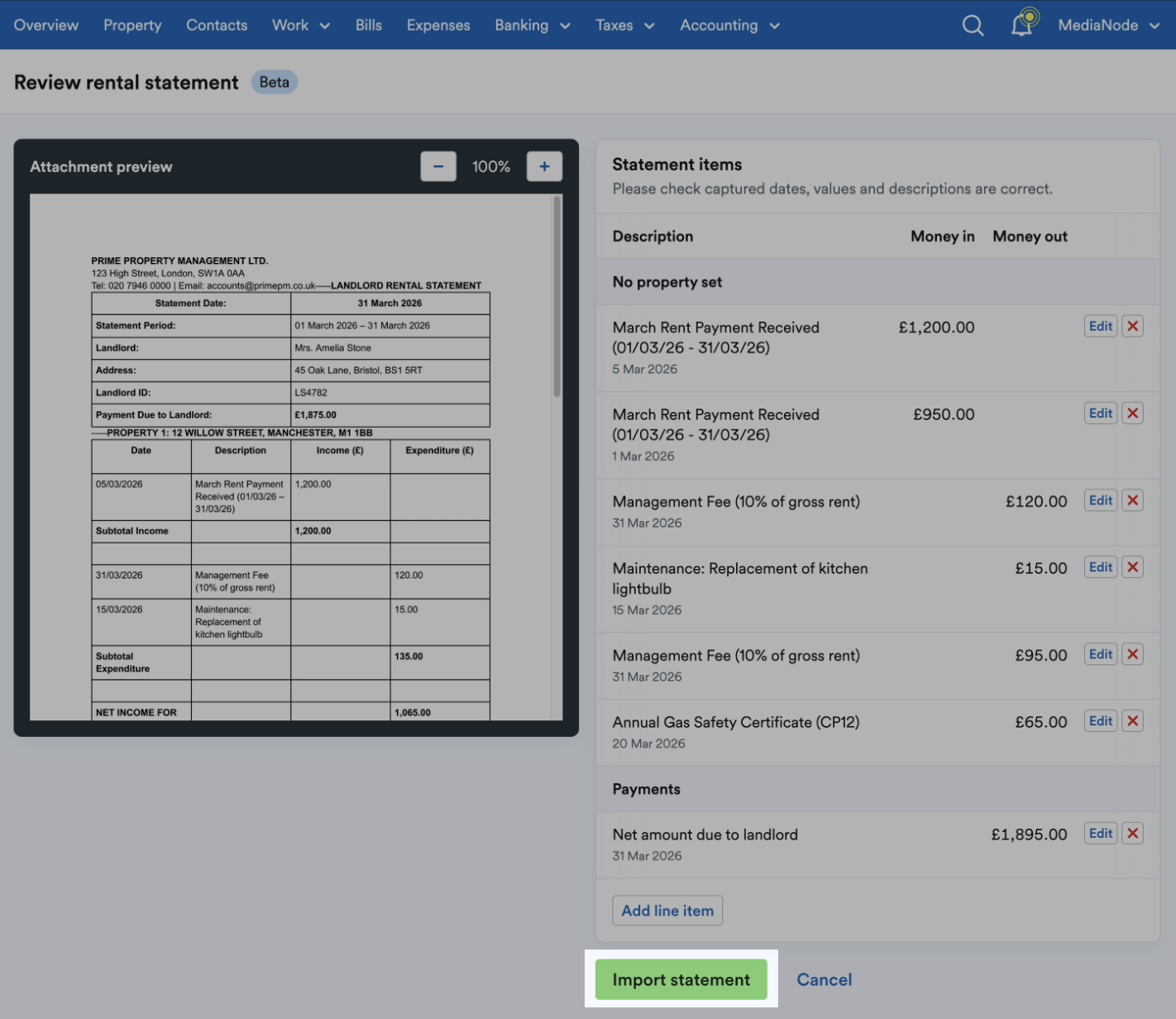Click the attachment preview scrollbar

[x=557, y=297]
